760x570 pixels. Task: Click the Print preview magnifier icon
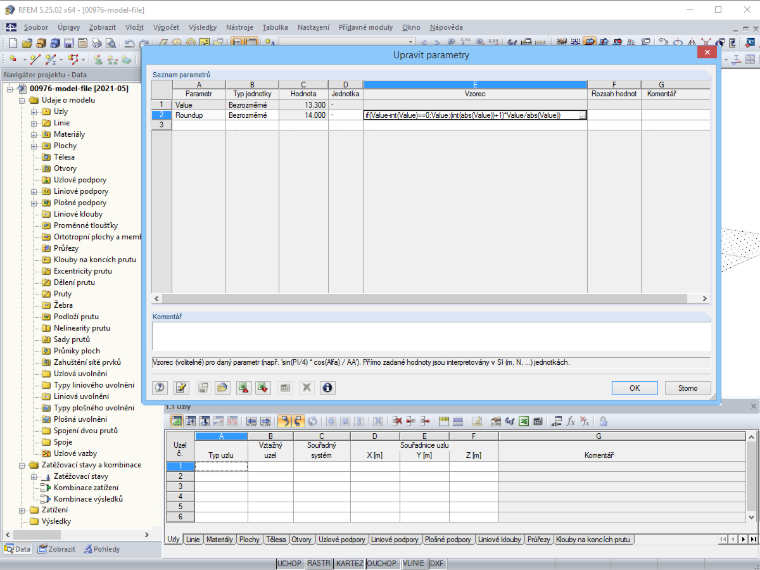(x=111, y=43)
